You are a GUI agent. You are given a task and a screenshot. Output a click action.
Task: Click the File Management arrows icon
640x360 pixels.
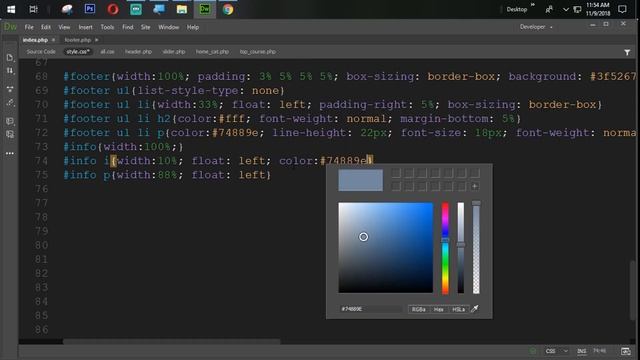tap(10, 71)
